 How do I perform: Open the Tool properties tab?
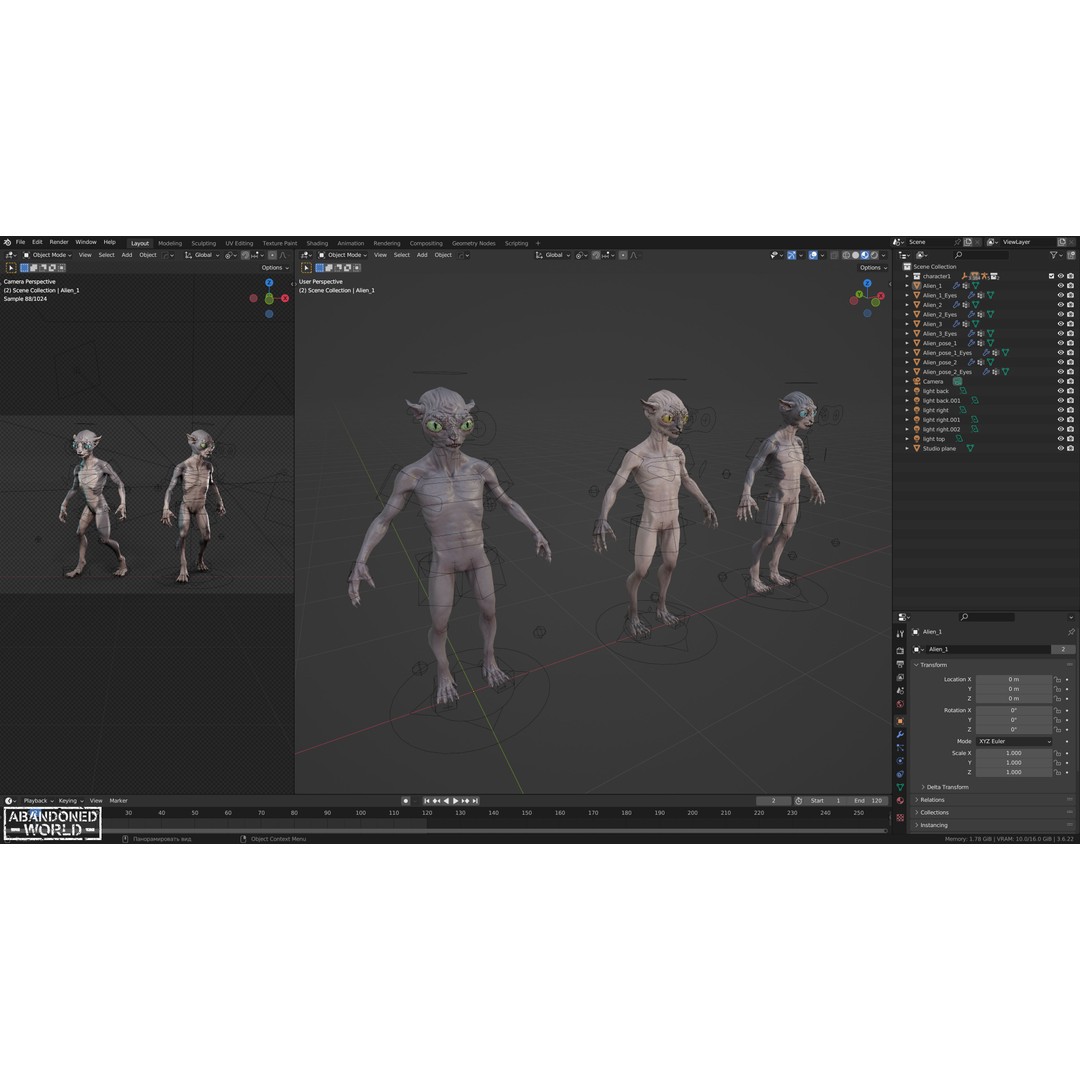coord(900,634)
